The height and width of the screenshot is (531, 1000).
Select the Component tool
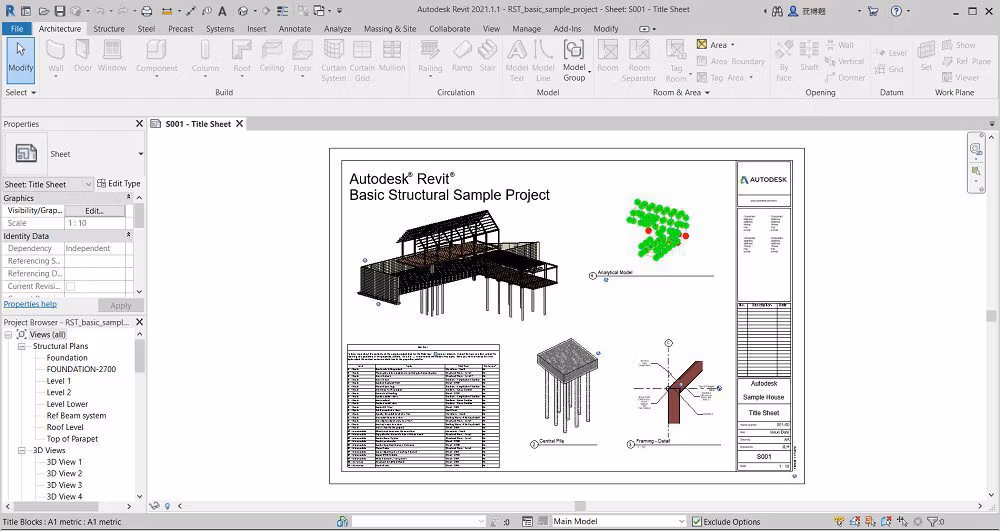pos(157,58)
